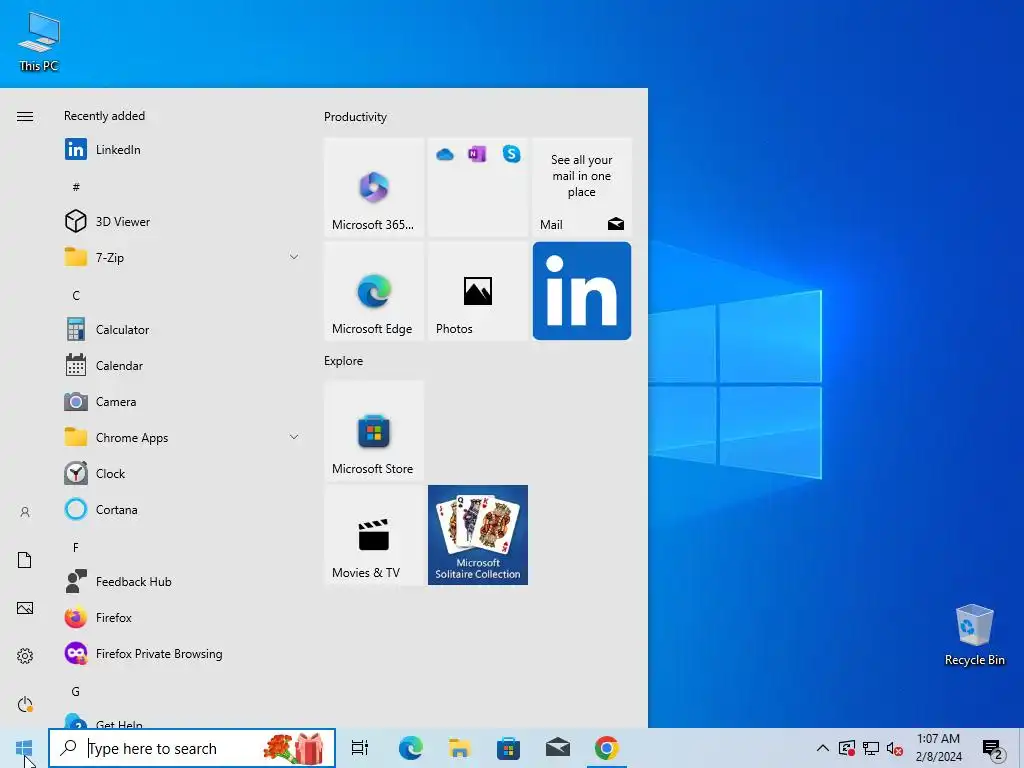
Task: Open Microsoft Edge from the taskbar
Action: [x=411, y=748]
